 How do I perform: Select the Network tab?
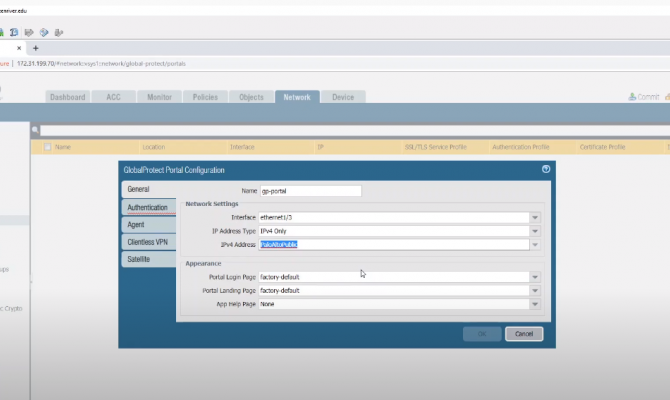point(297,97)
